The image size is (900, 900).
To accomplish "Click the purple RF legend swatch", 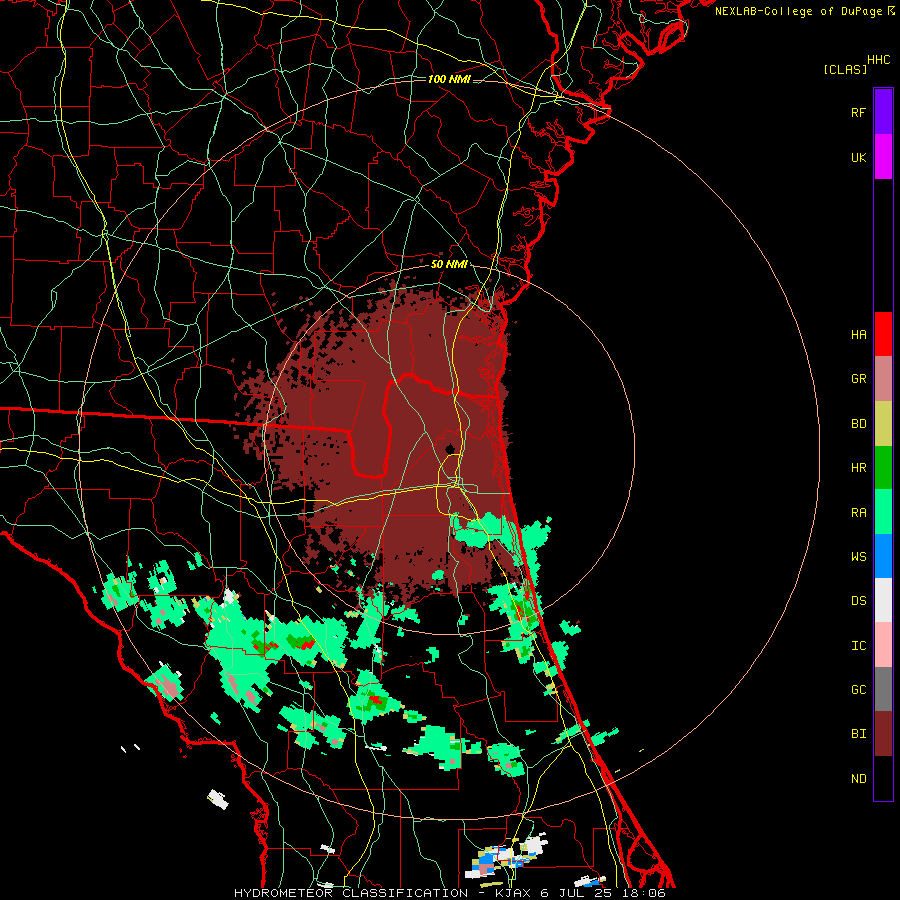I will click(x=883, y=112).
